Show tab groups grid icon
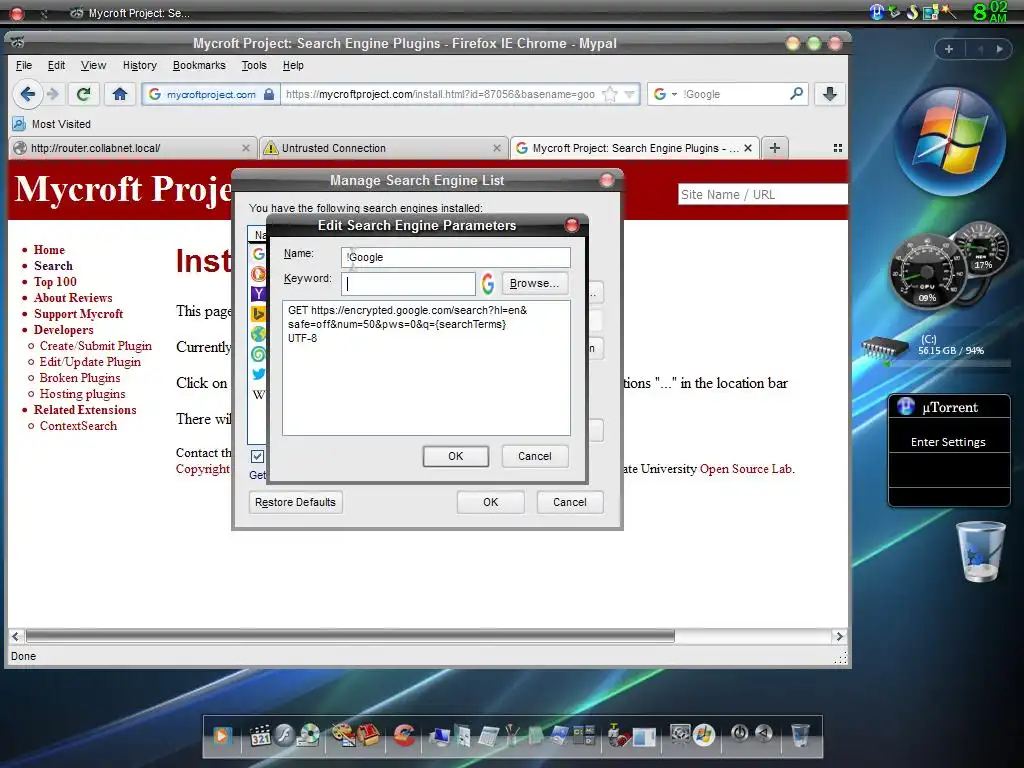This screenshot has width=1024, height=768. point(838,148)
